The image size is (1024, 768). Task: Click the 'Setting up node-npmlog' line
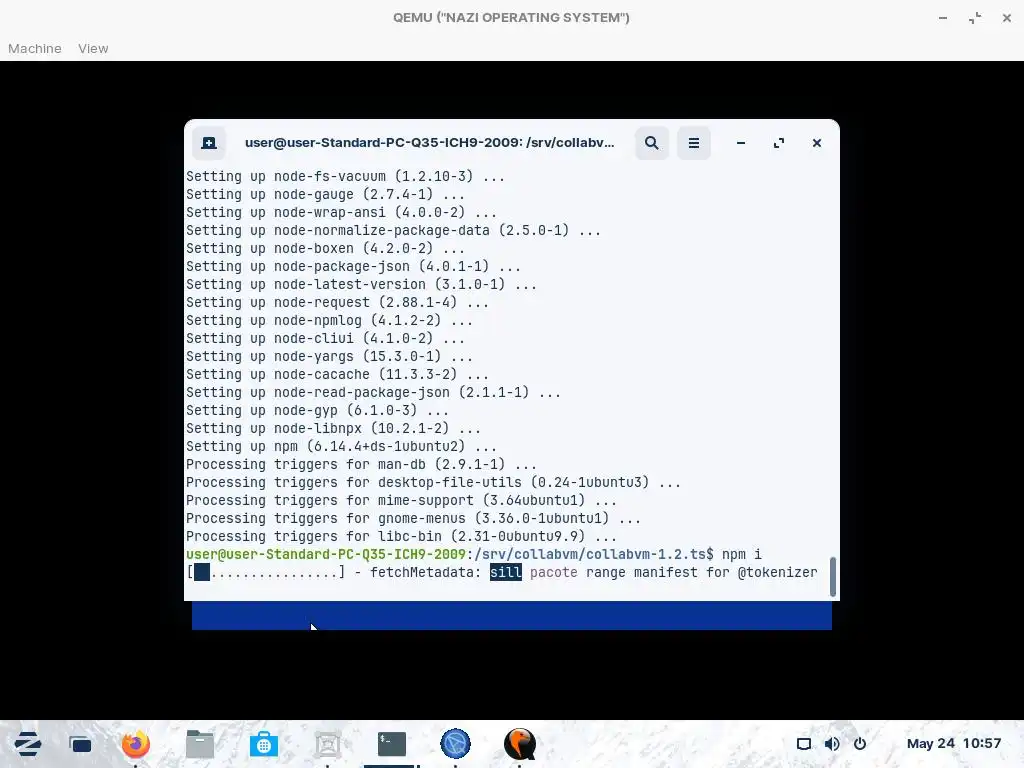pos(329,321)
